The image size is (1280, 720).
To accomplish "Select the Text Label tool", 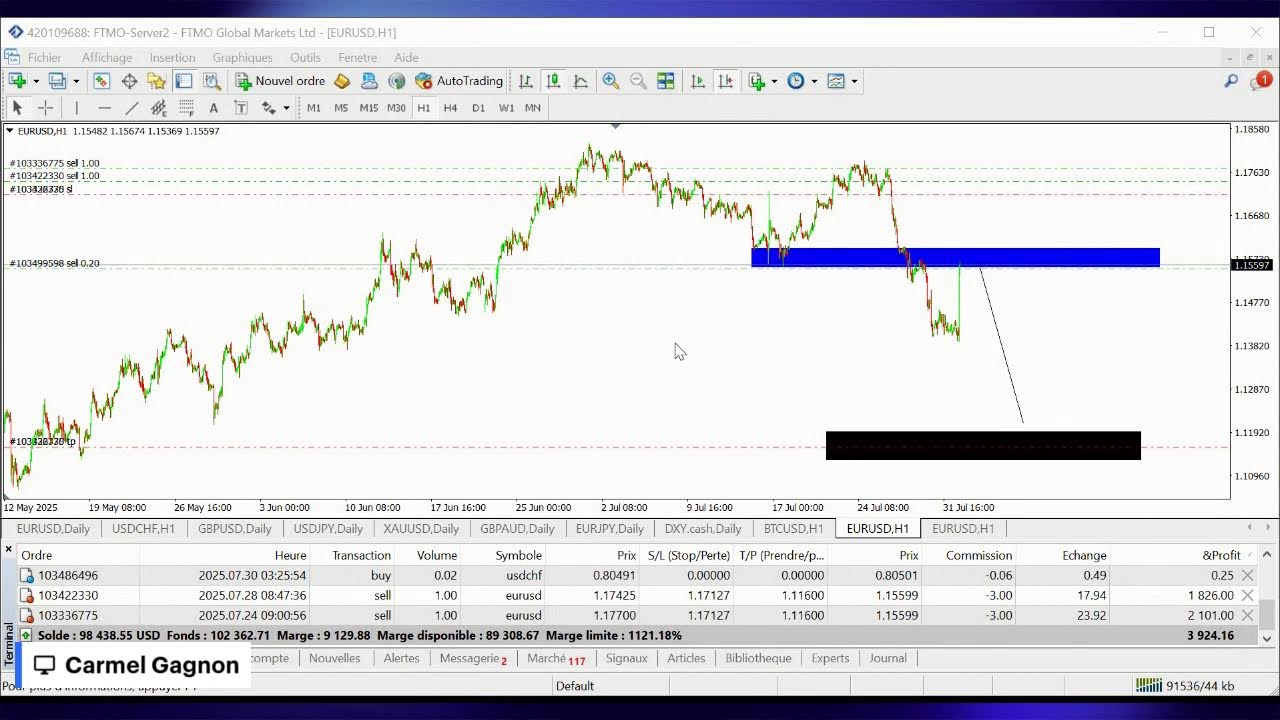I will pyautogui.click(x=240, y=108).
